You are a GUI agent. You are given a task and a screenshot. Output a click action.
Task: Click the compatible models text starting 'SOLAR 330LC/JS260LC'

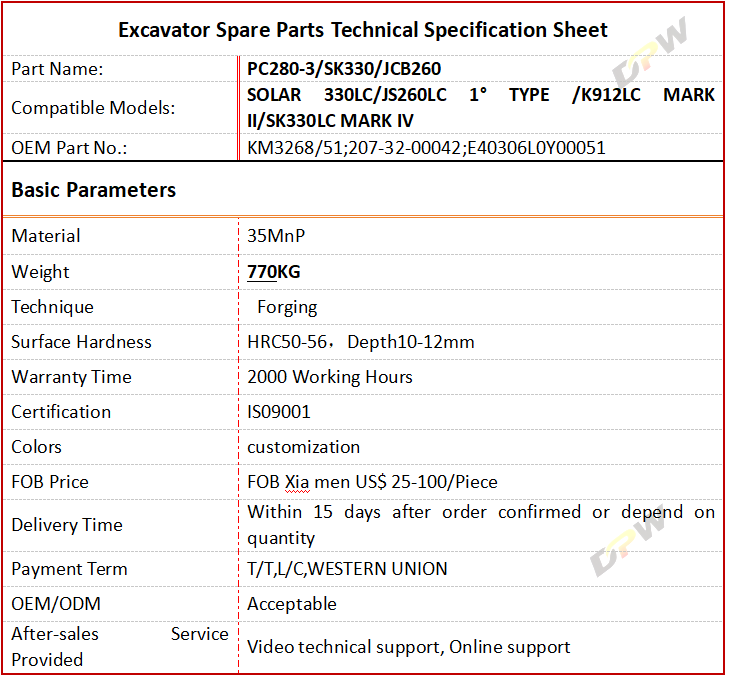[481, 108]
